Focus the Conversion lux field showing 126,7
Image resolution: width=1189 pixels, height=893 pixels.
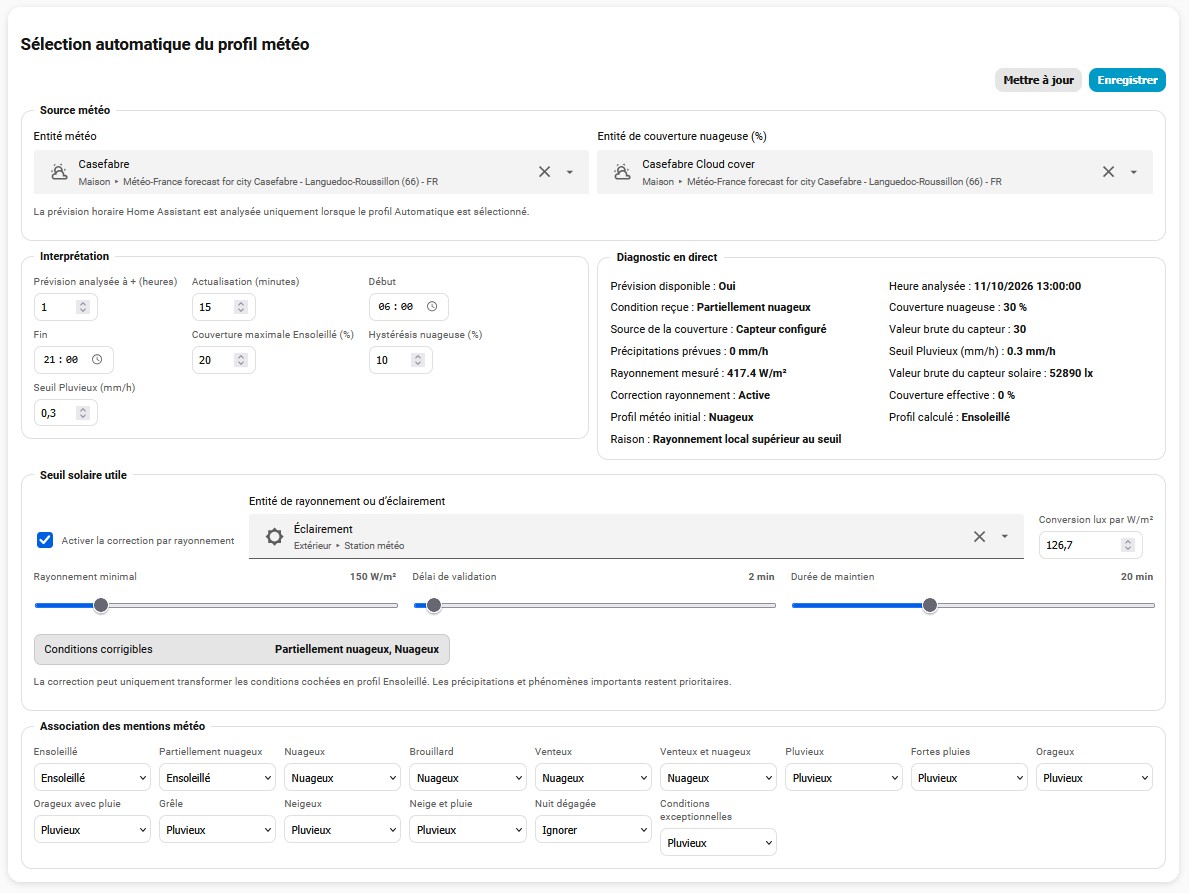(1090, 545)
